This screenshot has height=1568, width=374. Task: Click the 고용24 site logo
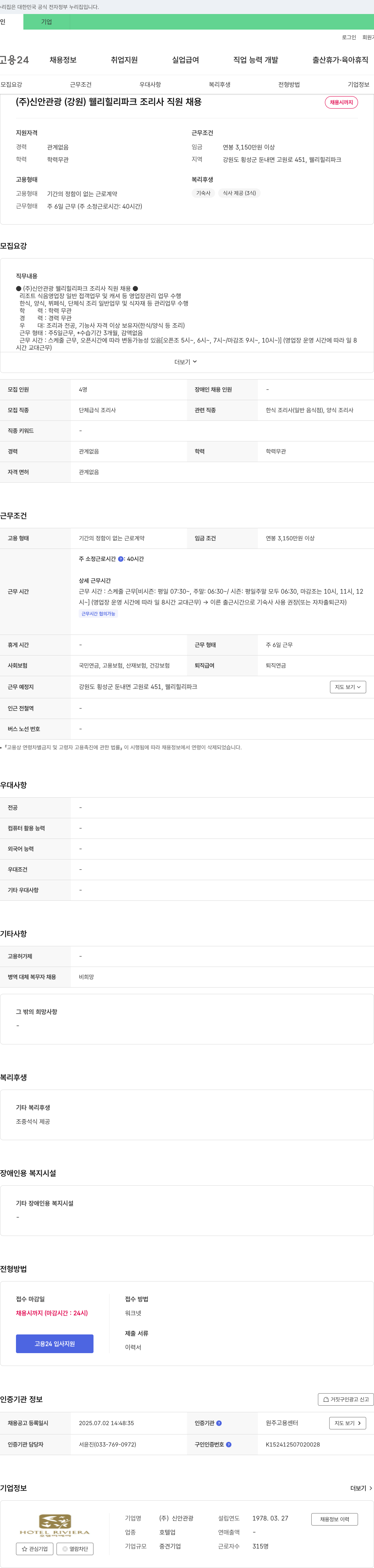click(x=15, y=60)
